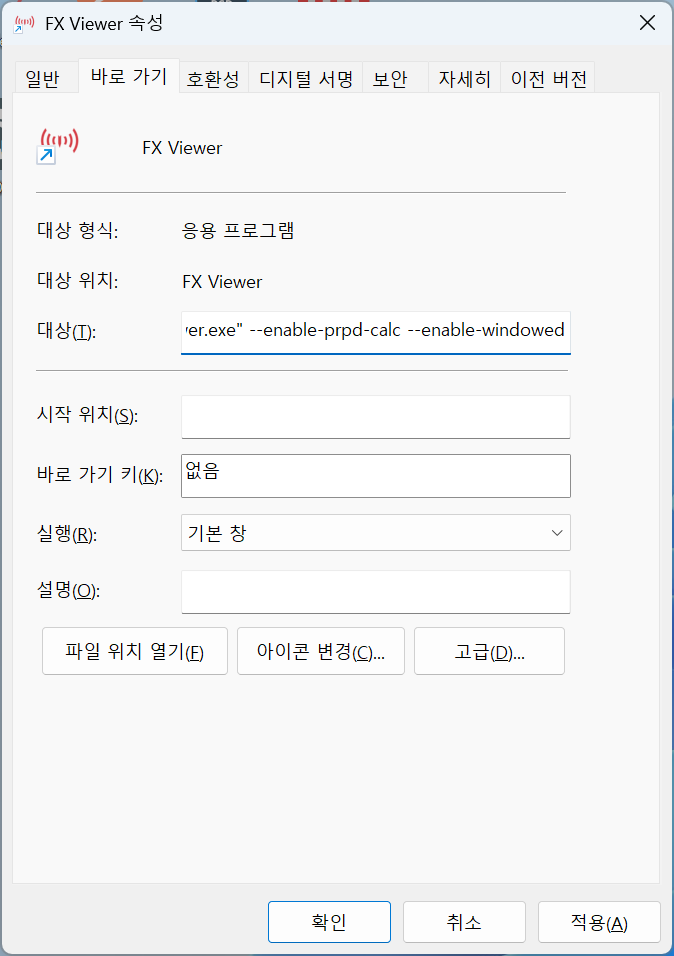The width and height of the screenshot is (674, 956).
Task: Open 고급 advanced settings
Action: click(x=489, y=651)
